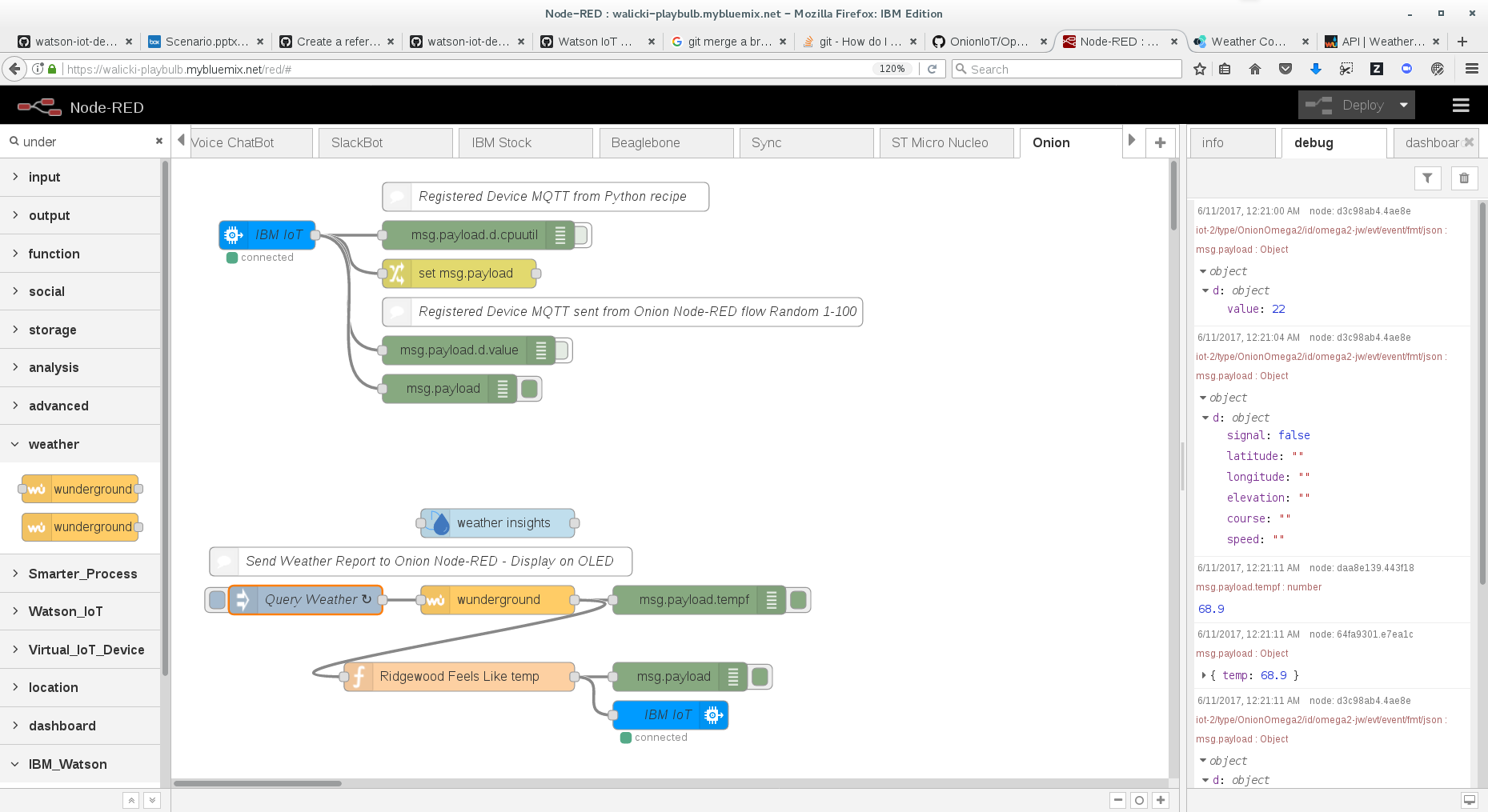1488x812 pixels.
Task: Reset canvas zoom circle button
Action: (x=1139, y=800)
